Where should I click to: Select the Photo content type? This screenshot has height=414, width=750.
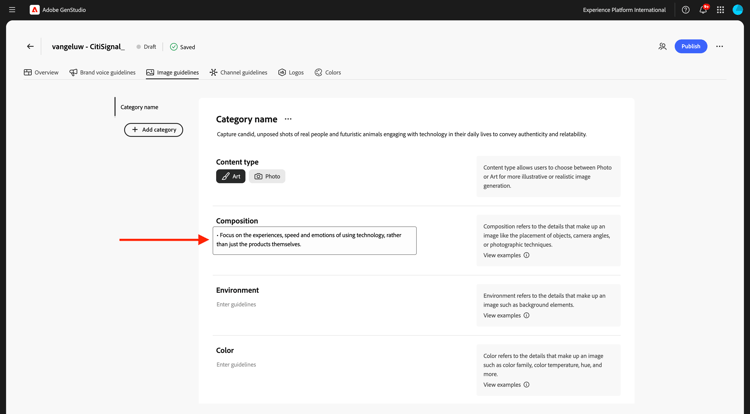click(267, 176)
